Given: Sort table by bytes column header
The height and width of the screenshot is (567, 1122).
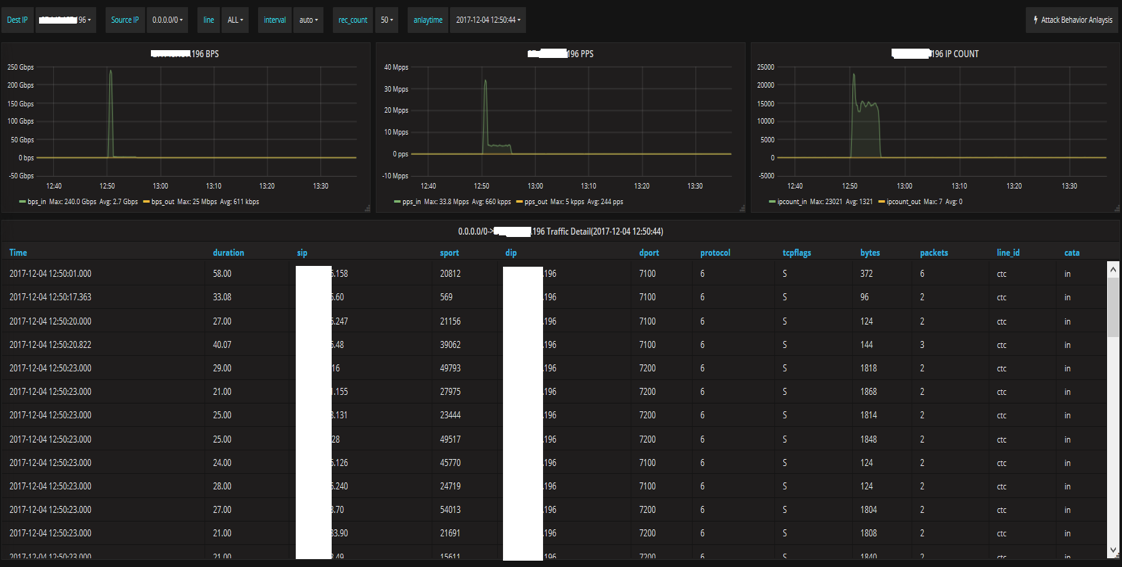Looking at the screenshot, I should (870, 253).
